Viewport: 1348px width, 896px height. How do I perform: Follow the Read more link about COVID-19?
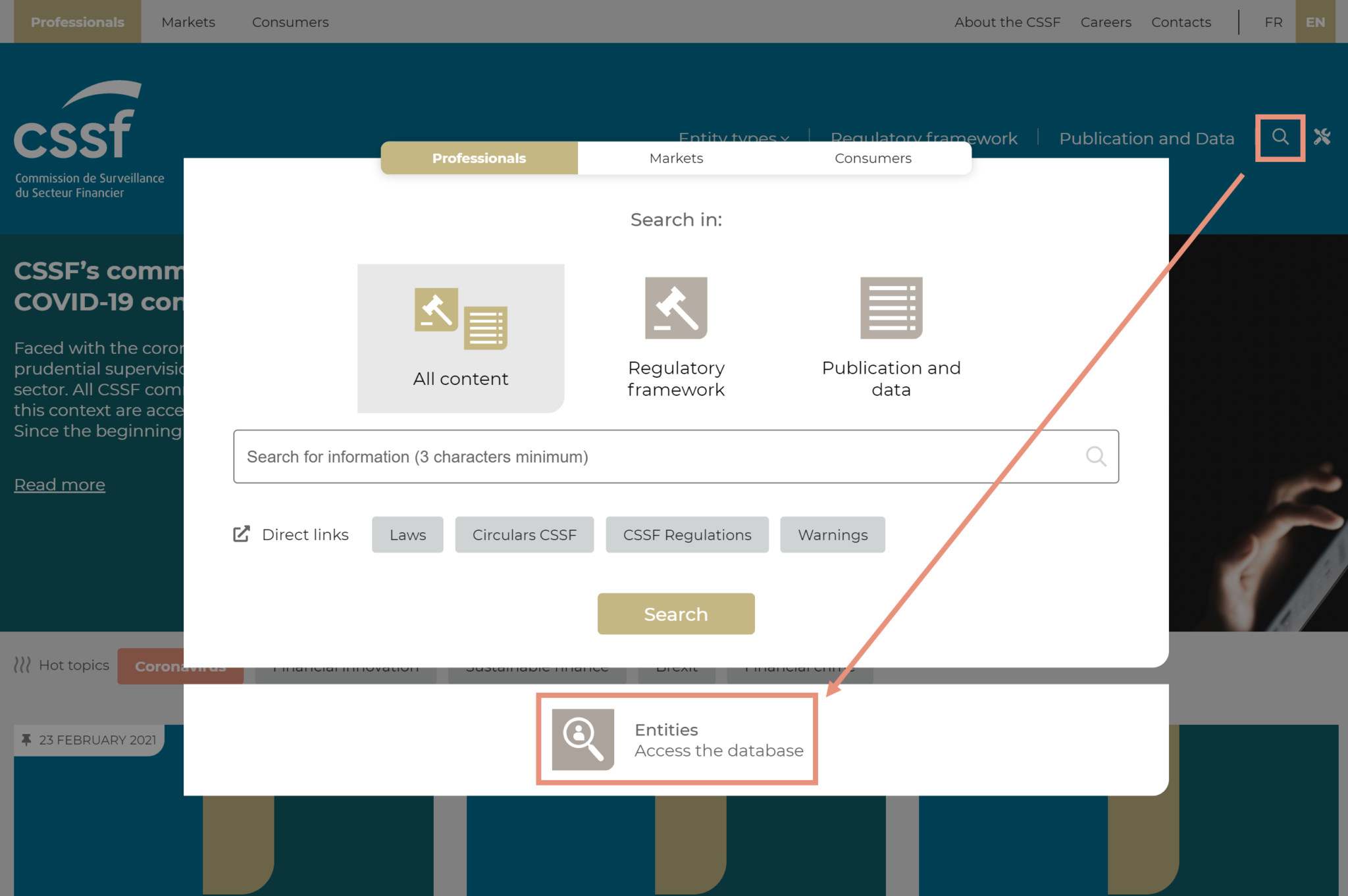pyautogui.click(x=59, y=484)
